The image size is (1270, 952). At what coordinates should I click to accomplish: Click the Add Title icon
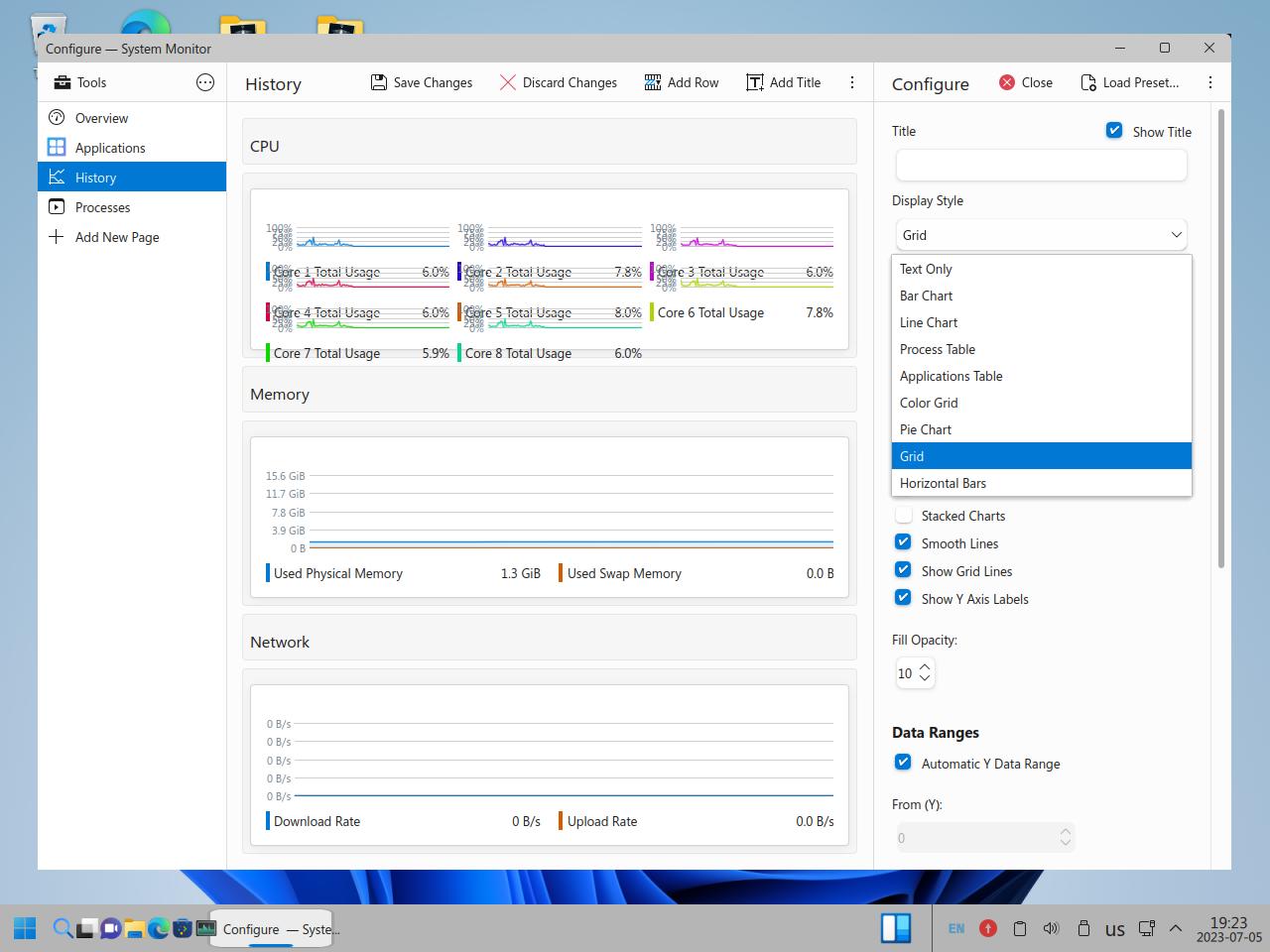[x=755, y=82]
